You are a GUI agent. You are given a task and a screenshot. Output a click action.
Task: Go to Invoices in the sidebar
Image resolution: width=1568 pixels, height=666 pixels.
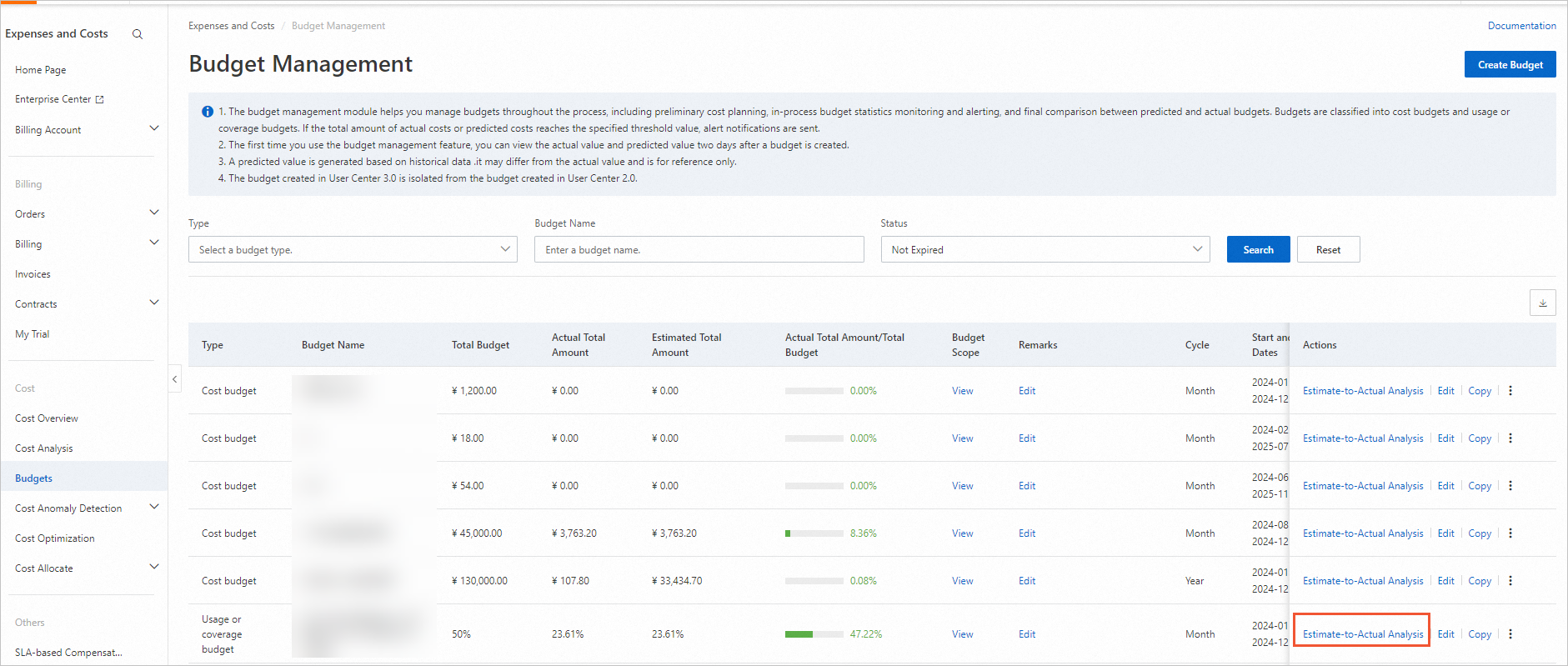(33, 274)
